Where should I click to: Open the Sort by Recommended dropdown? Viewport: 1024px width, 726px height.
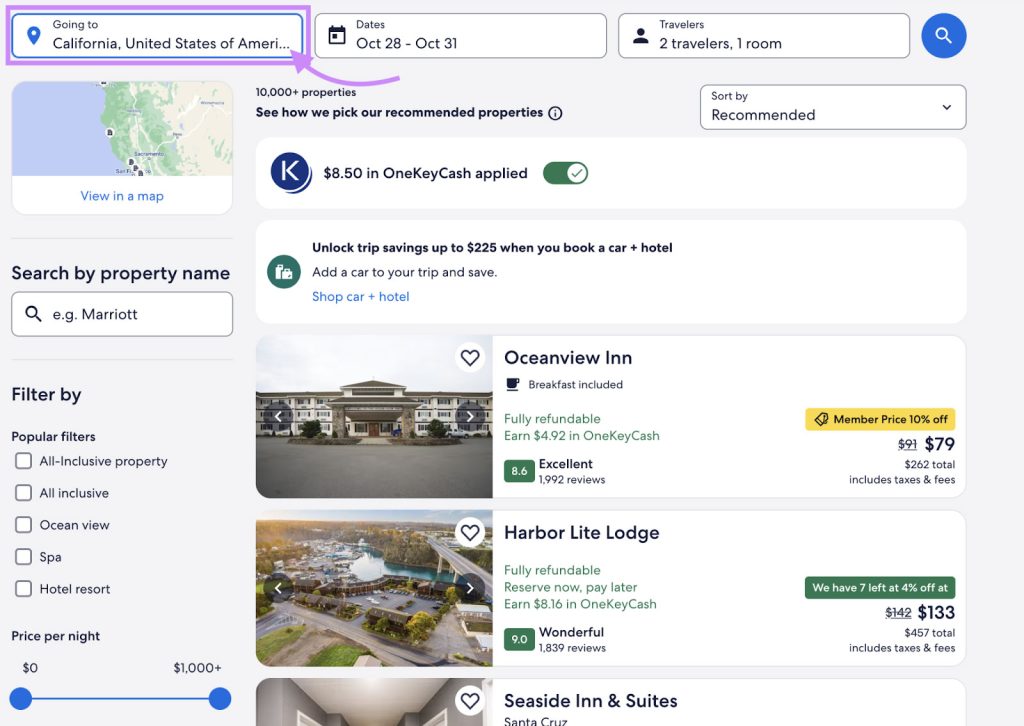832,107
